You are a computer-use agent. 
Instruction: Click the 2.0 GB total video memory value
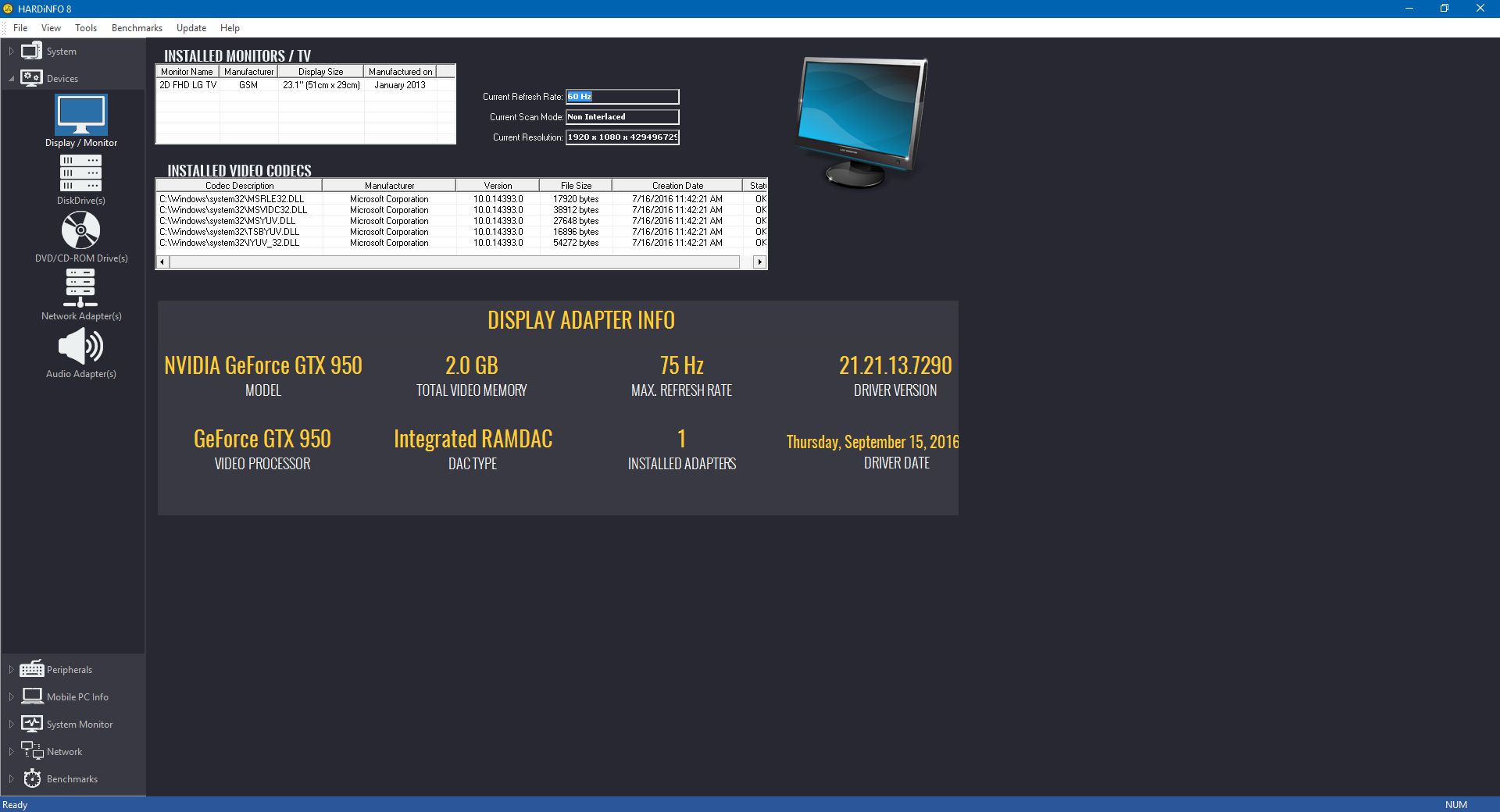tap(472, 365)
